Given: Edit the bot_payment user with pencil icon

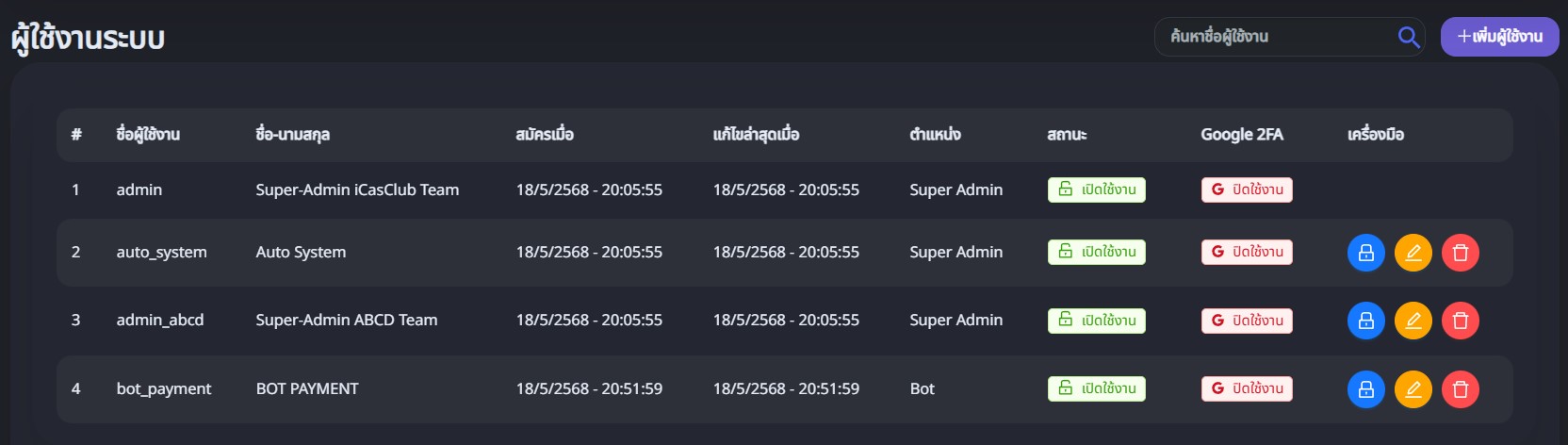Looking at the screenshot, I should coord(1413,389).
